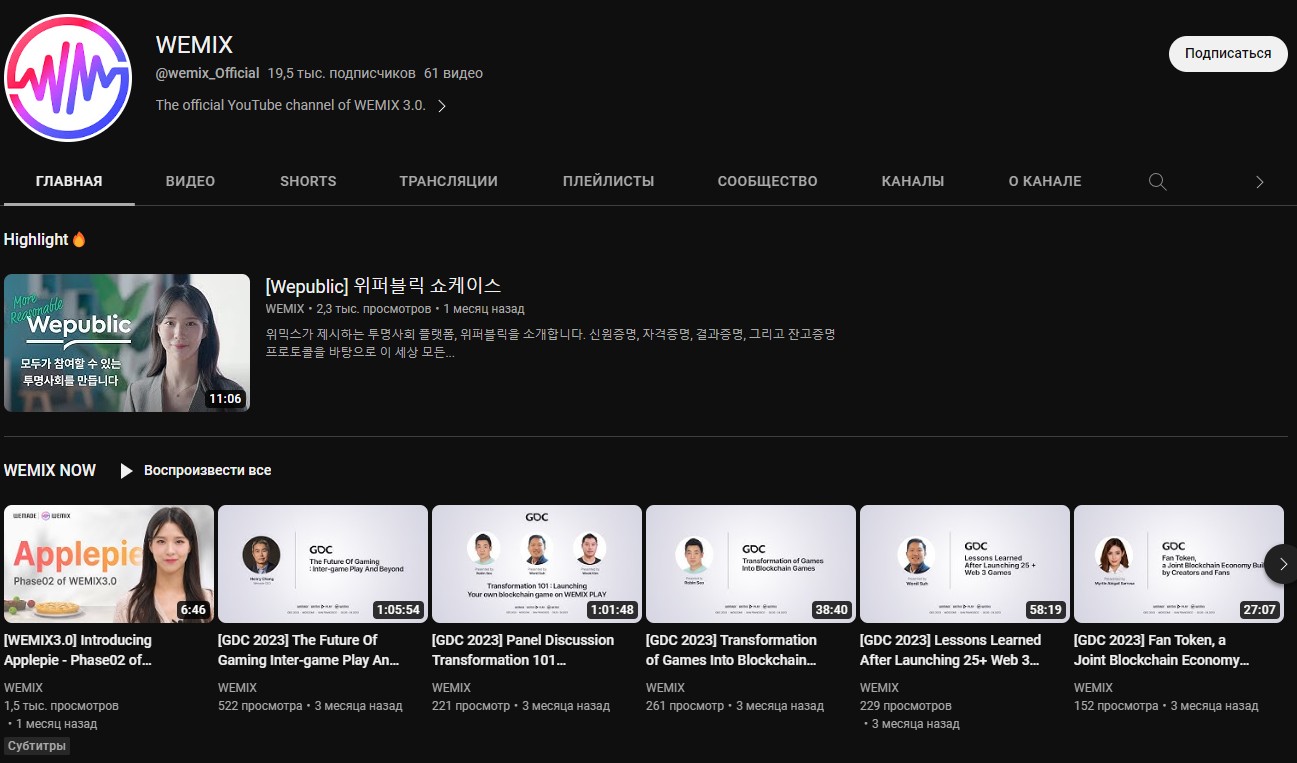The width and height of the screenshot is (1297, 763).
Task: Open the СООБЩЕСТВО tab
Action: click(767, 181)
